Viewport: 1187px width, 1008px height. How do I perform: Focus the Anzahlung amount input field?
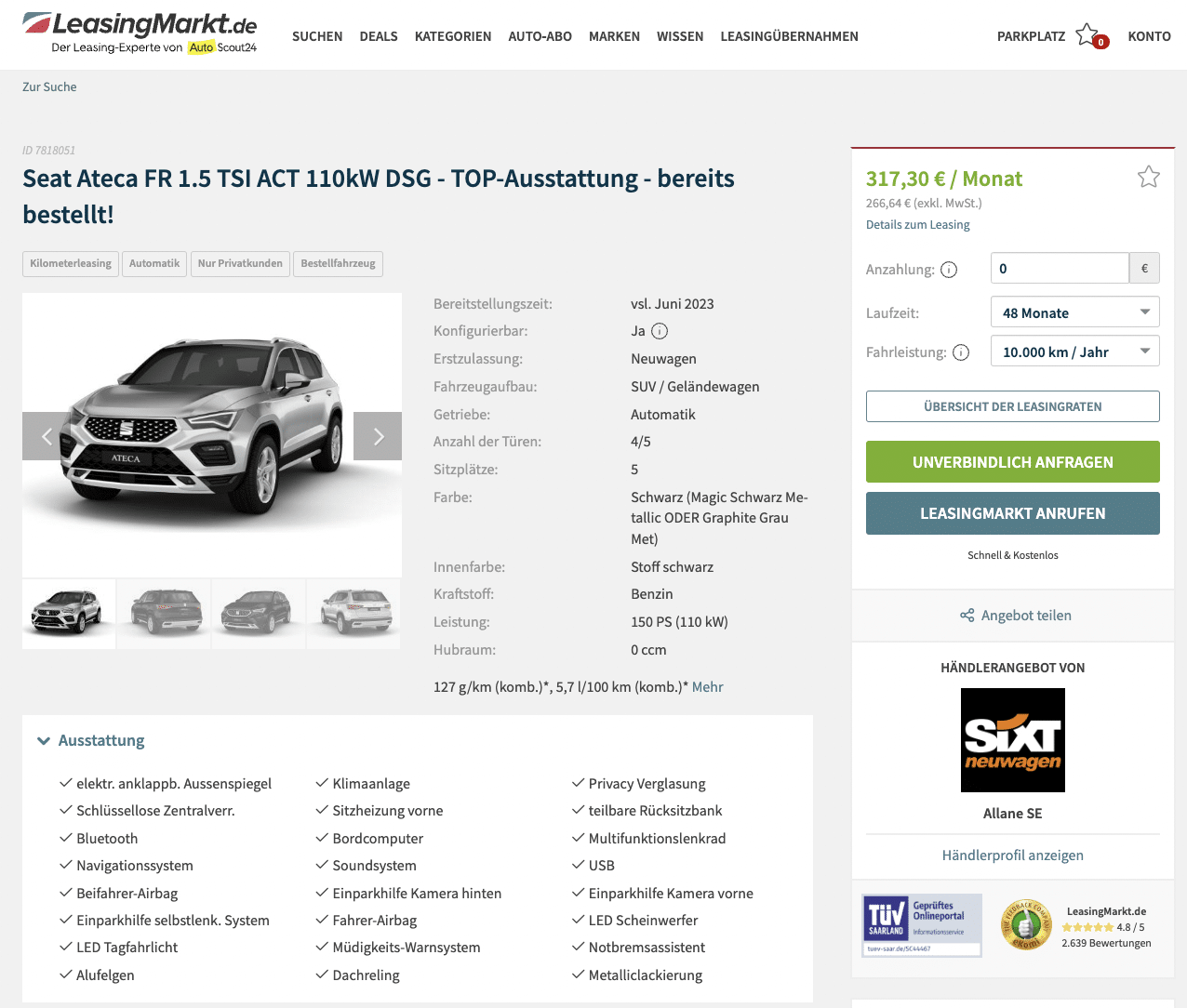click(1060, 268)
